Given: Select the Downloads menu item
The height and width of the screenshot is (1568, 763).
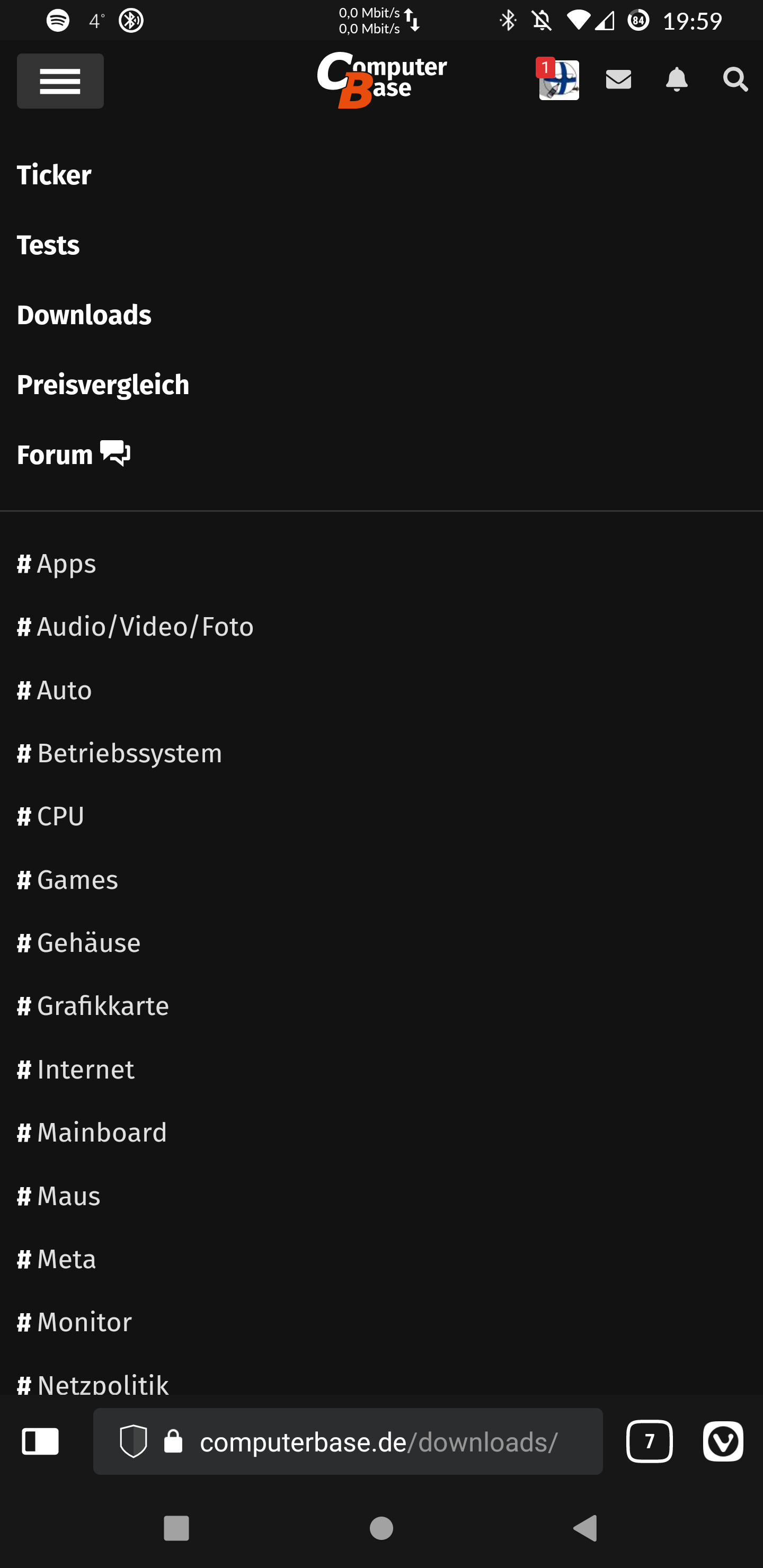Looking at the screenshot, I should (x=84, y=315).
